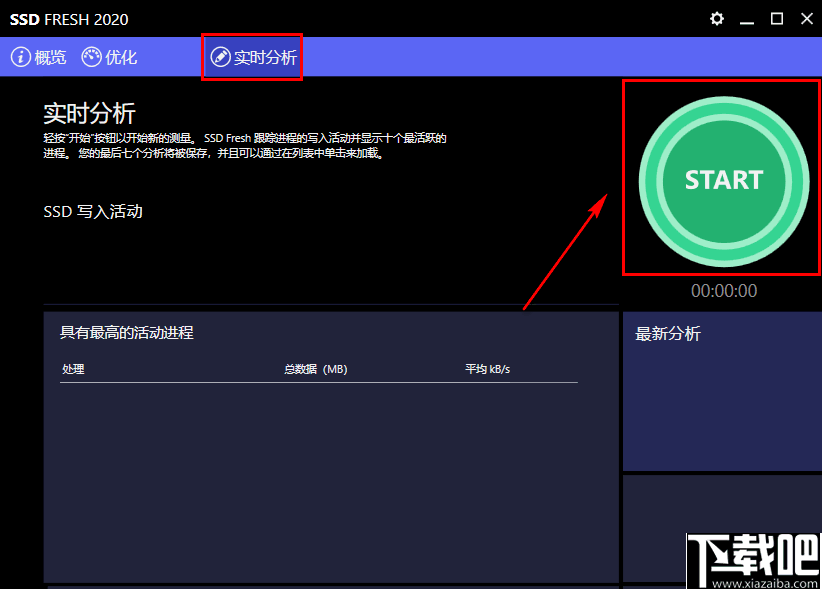Click the info icon beside 概览
This screenshot has width=822, height=589.
pos(22,57)
